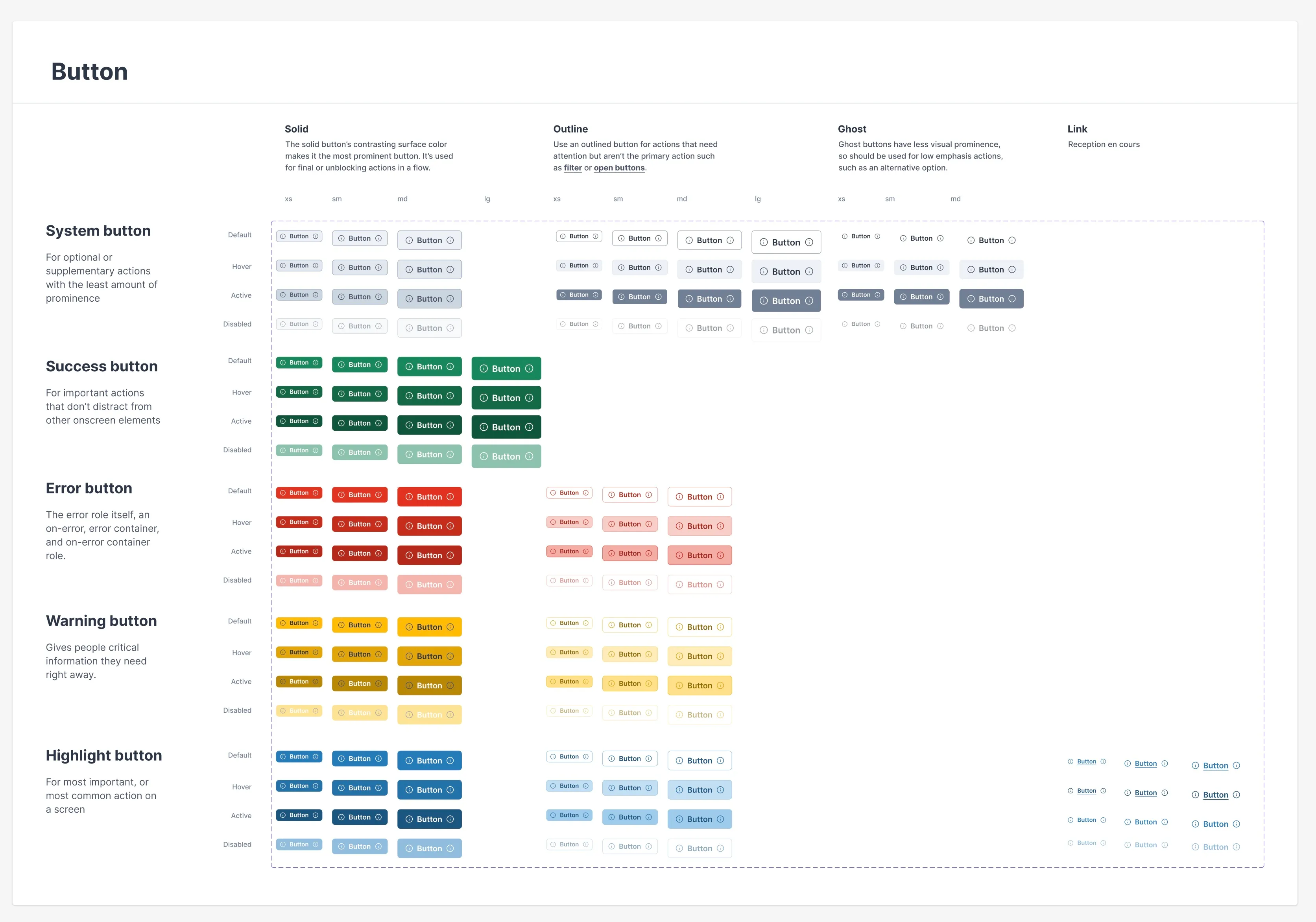This screenshot has height=922, width=1316.
Task: Select the sm solid active Warning button
Action: click(x=359, y=684)
